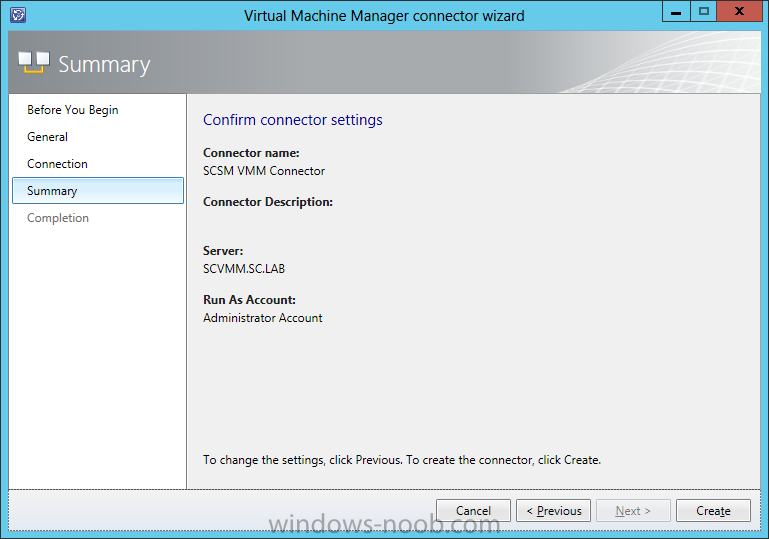The width and height of the screenshot is (769, 539).
Task: Go to the Before You Begin step
Action: tap(73, 110)
